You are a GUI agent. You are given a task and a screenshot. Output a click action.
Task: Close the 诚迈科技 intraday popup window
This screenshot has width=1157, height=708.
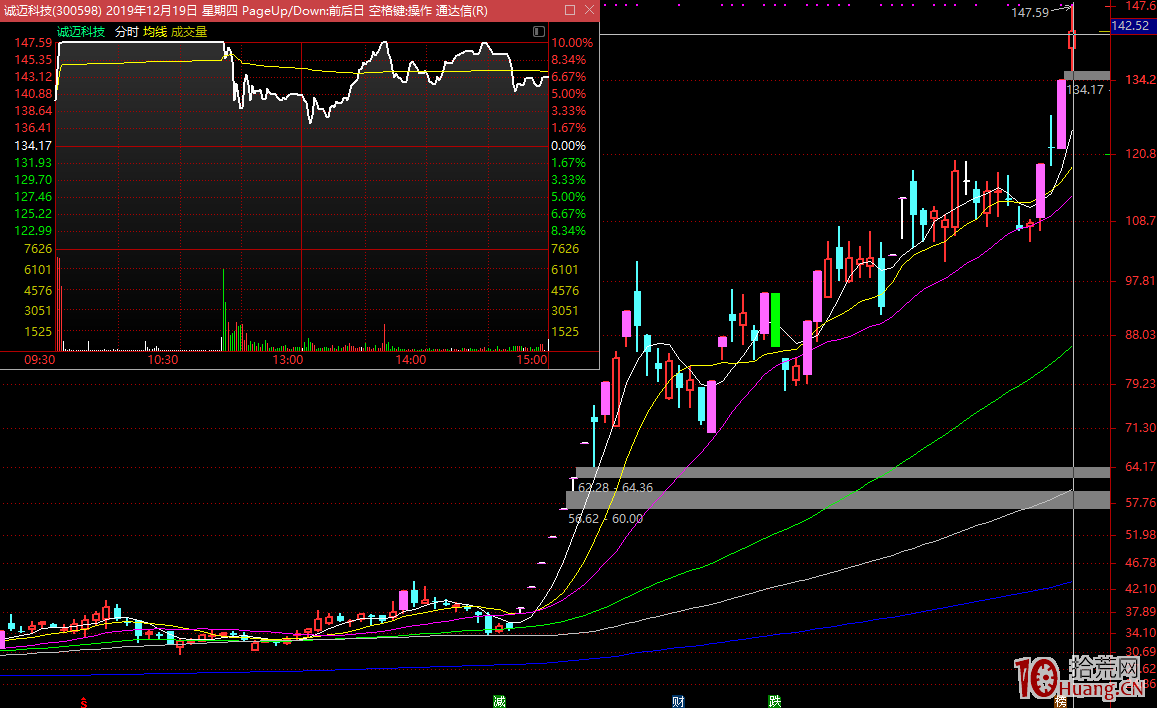click(588, 10)
